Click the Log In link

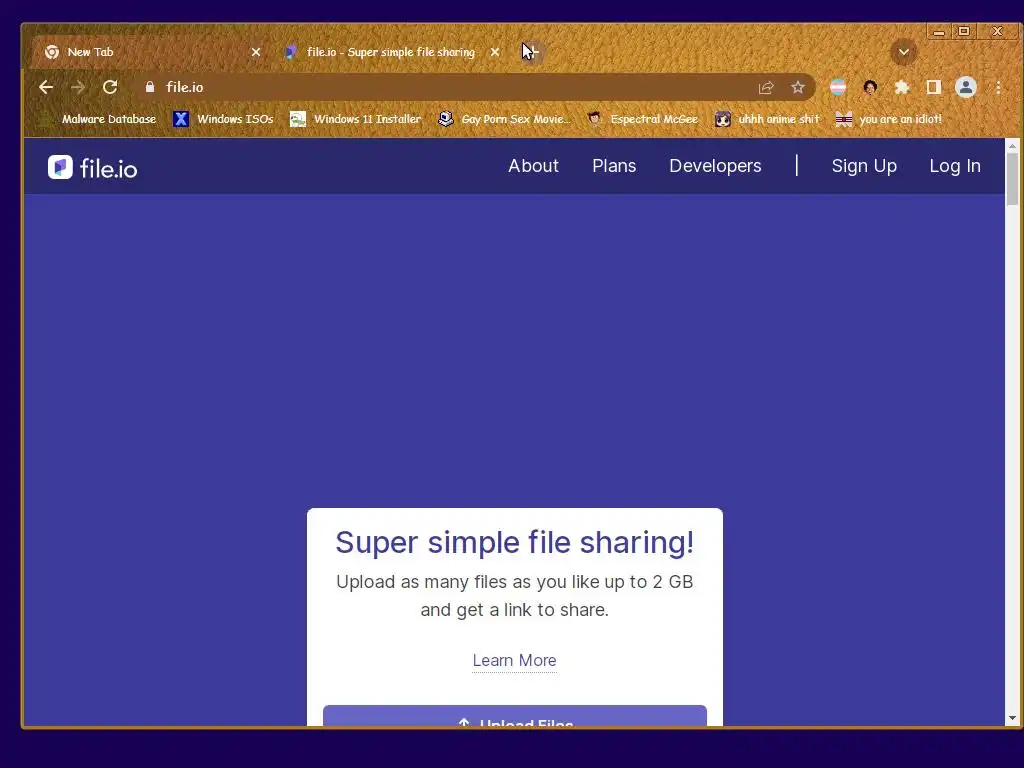(x=955, y=166)
